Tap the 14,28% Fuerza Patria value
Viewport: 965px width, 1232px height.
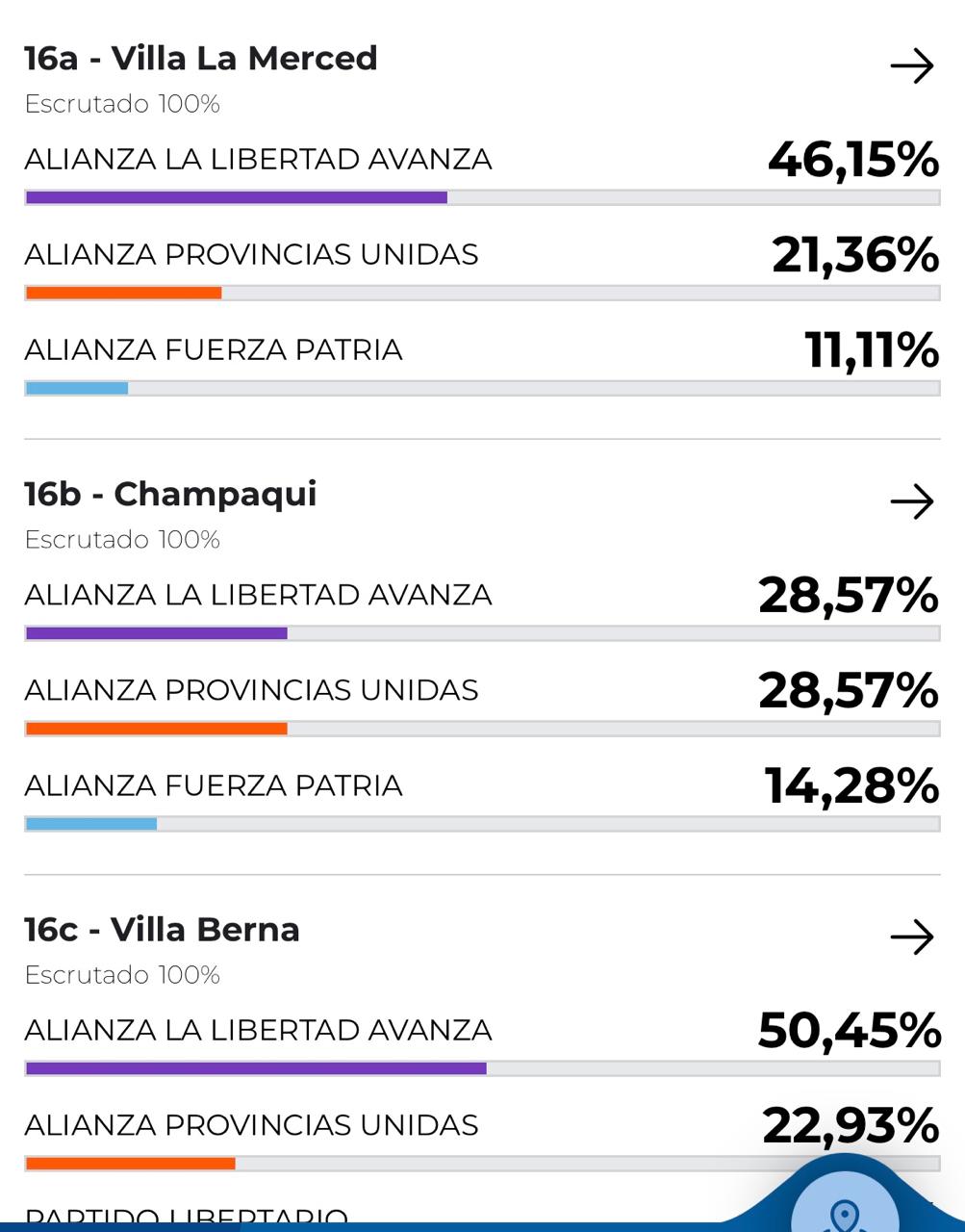[x=851, y=785]
